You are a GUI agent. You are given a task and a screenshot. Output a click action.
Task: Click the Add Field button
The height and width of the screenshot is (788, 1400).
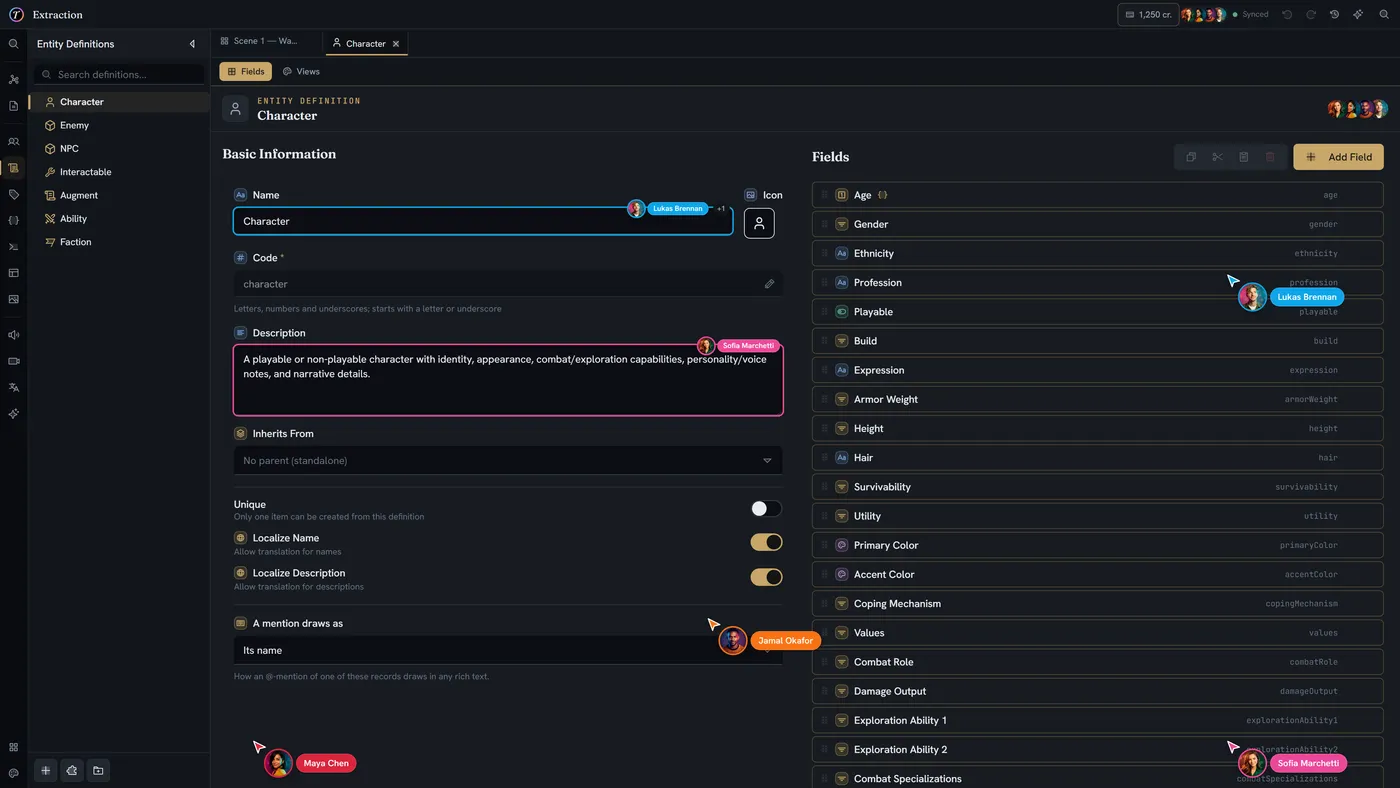point(1339,157)
